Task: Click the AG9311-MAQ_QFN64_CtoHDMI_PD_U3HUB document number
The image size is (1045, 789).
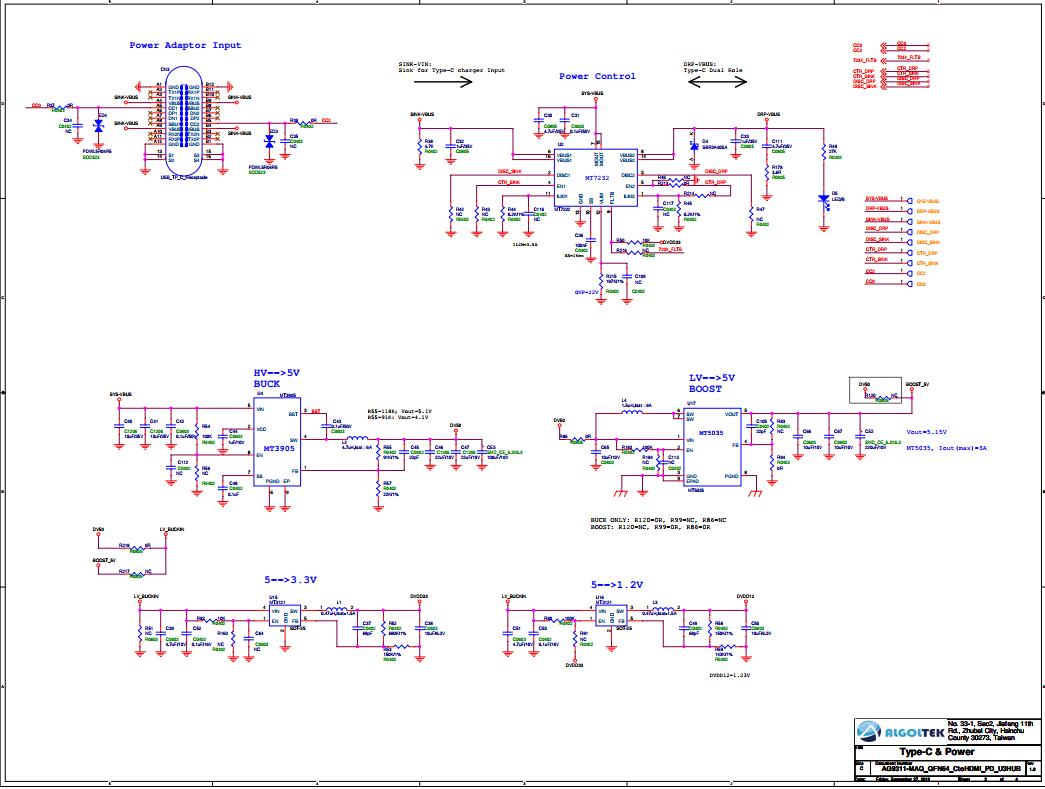Action: pos(951,768)
